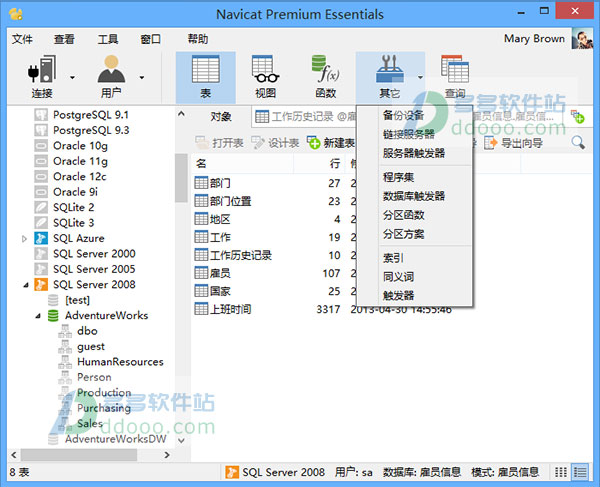Click the 新建表 button
Viewport: 600px width, 487px height.
[x=331, y=143]
